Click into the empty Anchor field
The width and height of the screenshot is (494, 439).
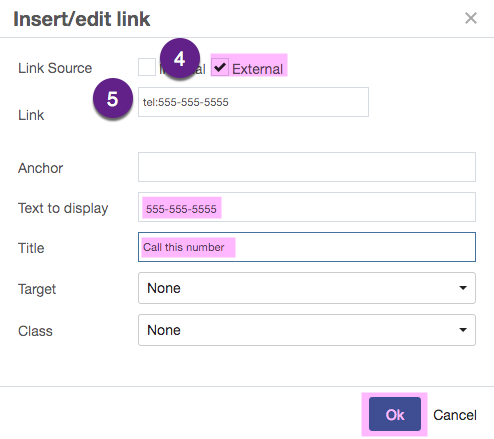click(x=307, y=167)
